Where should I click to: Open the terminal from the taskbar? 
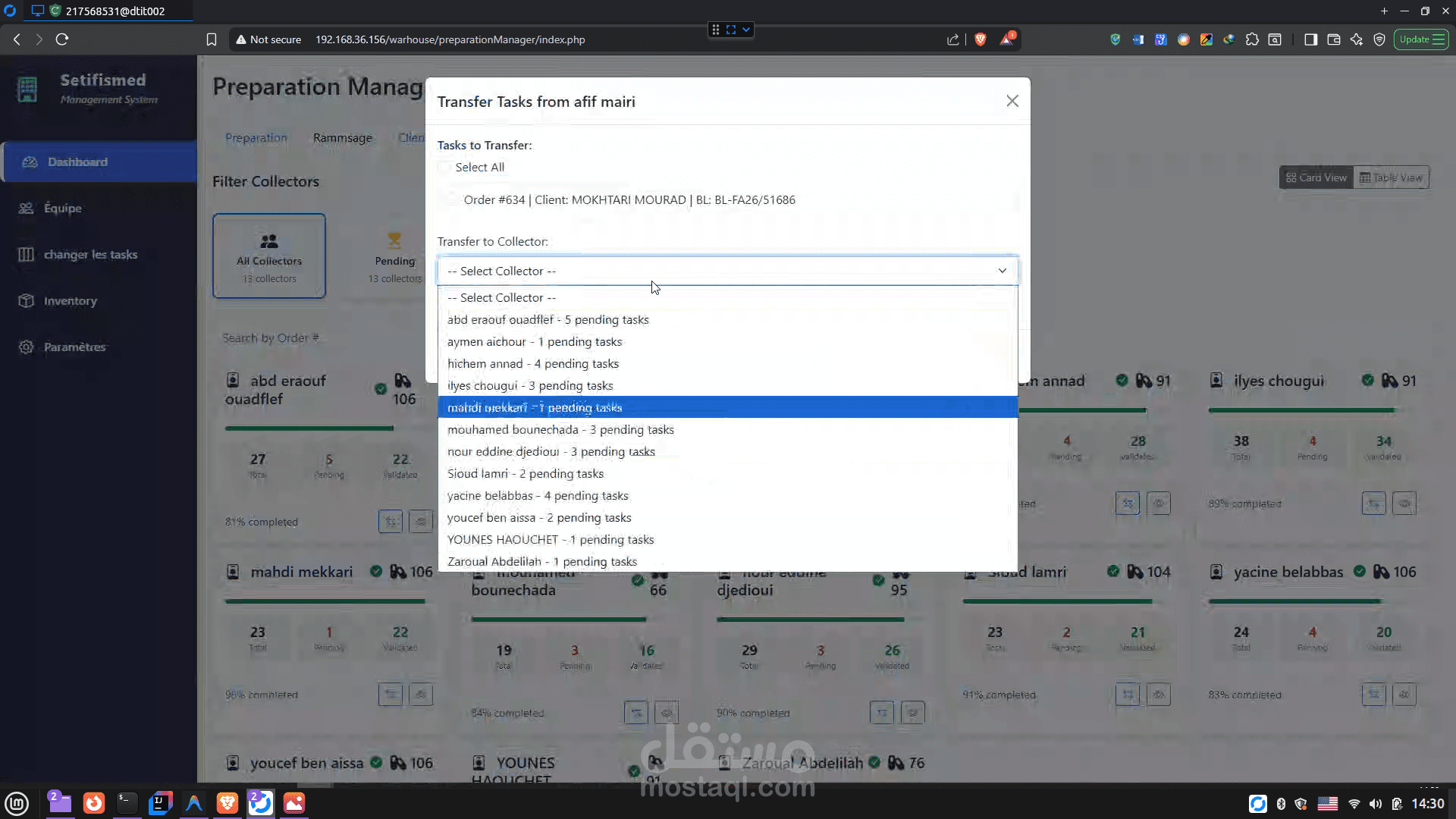(x=127, y=802)
